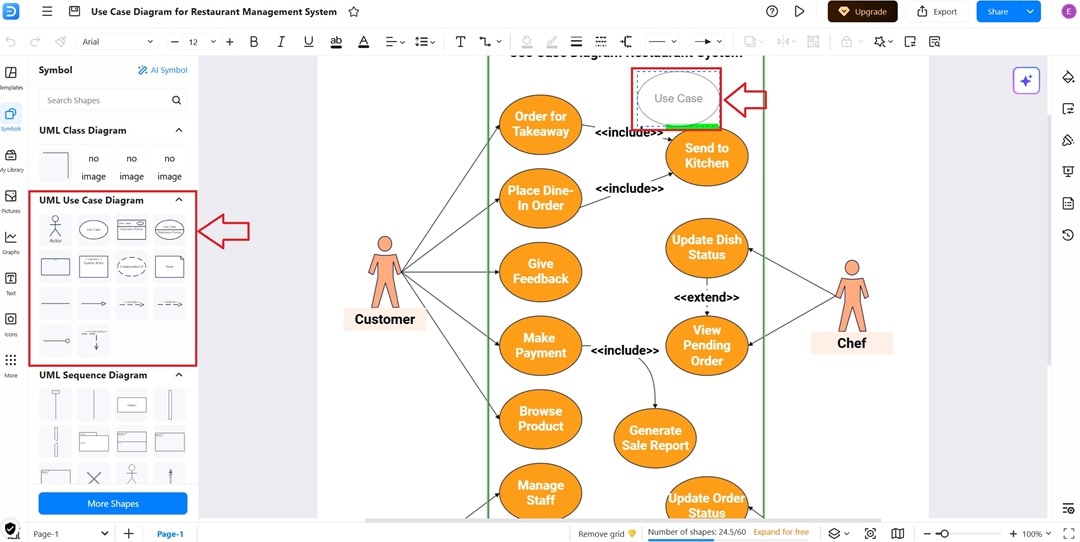Star the diagram as favorite
The width and height of the screenshot is (1080, 542).
pos(353,12)
